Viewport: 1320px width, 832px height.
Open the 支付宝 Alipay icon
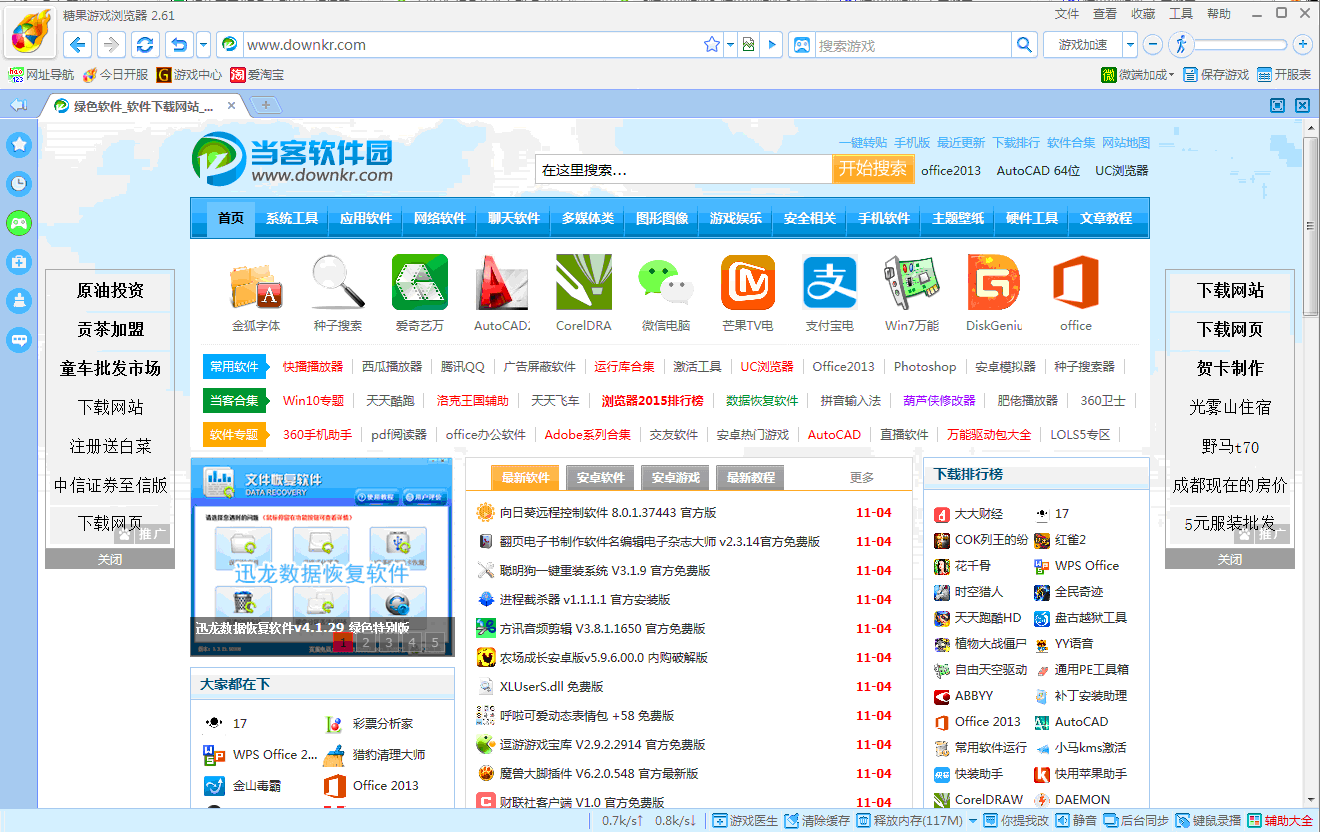coord(830,283)
